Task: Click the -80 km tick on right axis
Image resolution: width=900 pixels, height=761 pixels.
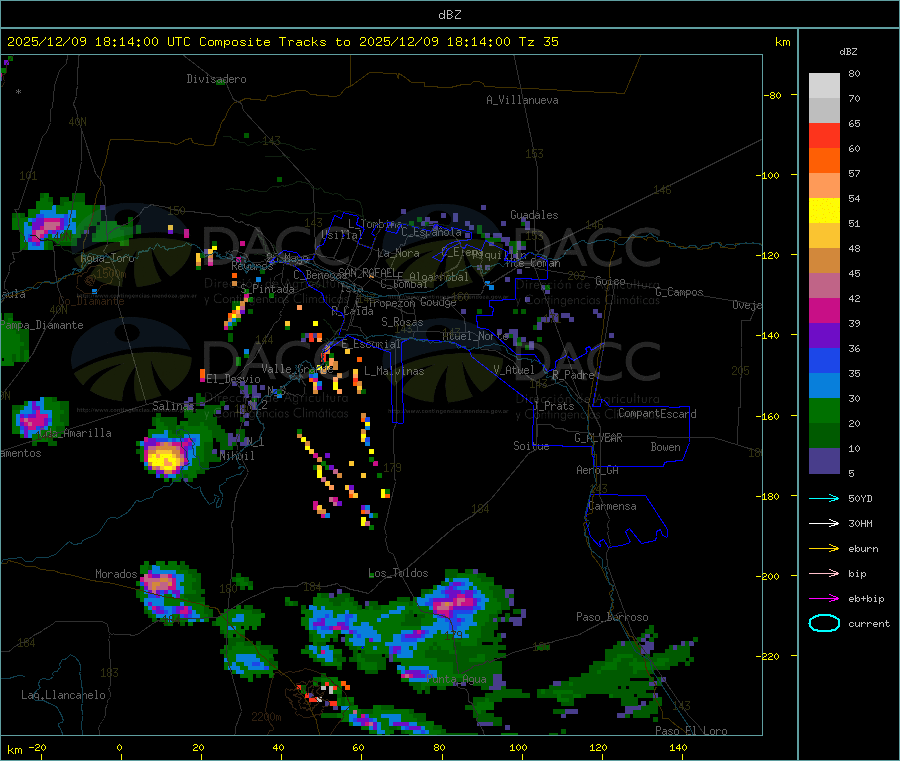Action: [x=773, y=95]
